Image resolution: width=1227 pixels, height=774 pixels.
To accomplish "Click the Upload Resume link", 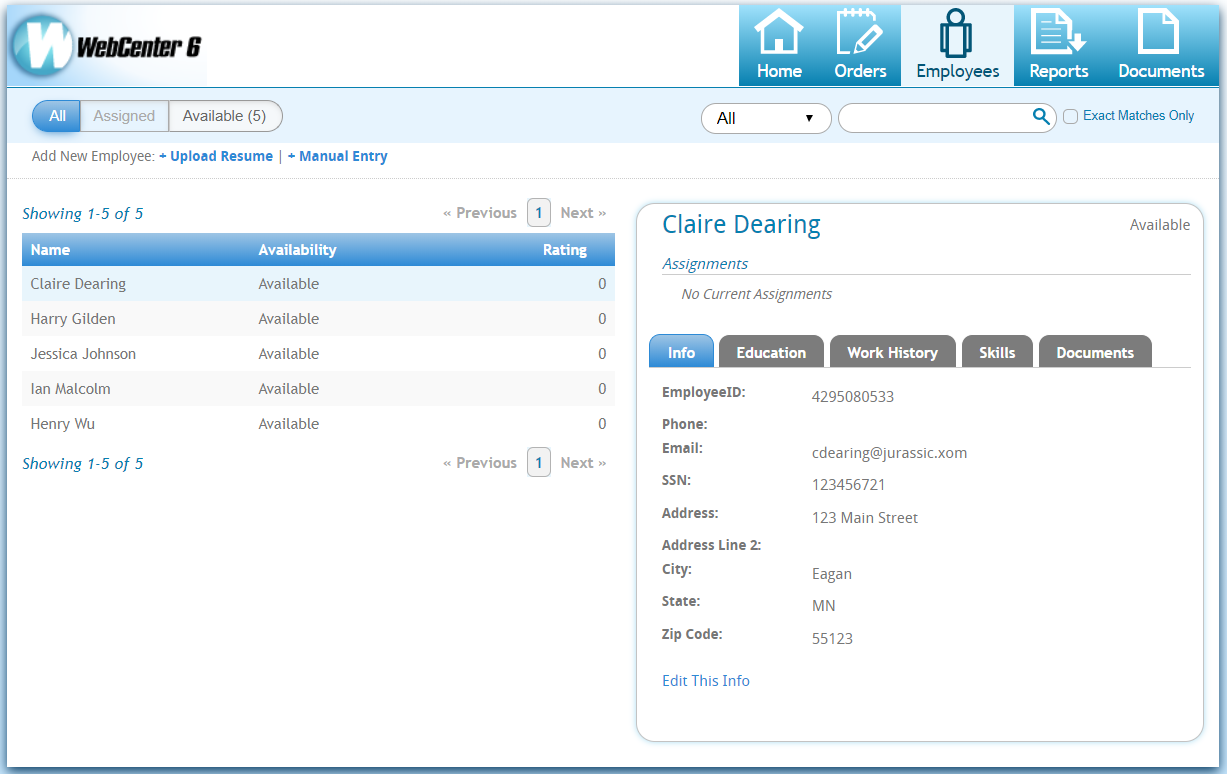I will 216,156.
